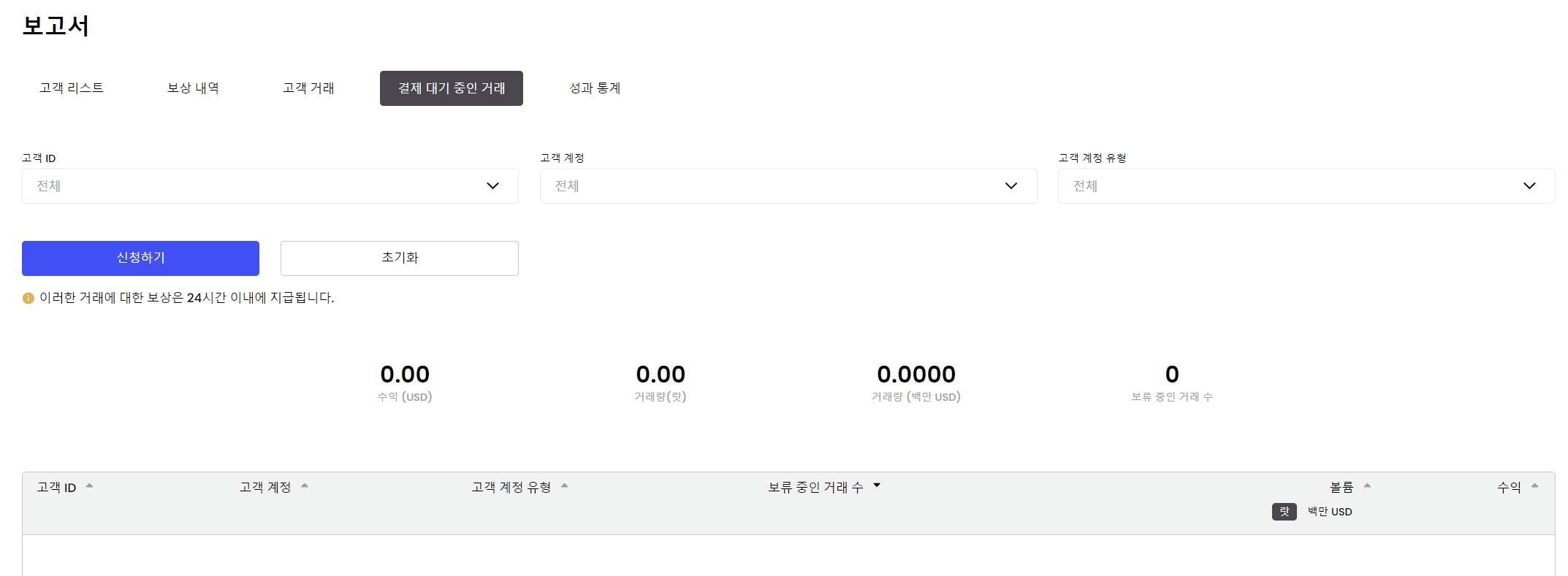
Task: Click the 24시간 이내 보상 notice text
Action: (x=187, y=298)
